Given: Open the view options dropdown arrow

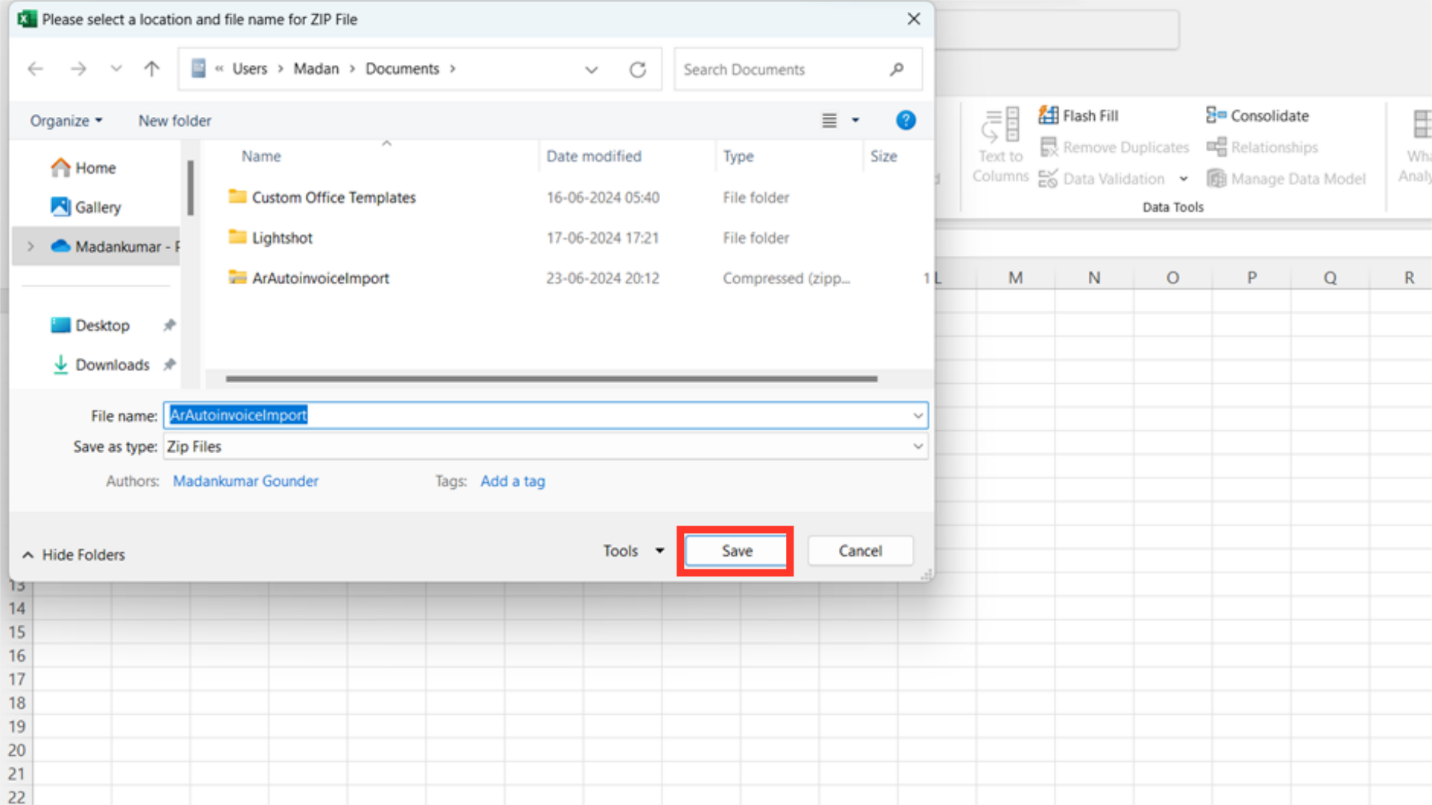Looking at the screenshot, I should (856, 121).
